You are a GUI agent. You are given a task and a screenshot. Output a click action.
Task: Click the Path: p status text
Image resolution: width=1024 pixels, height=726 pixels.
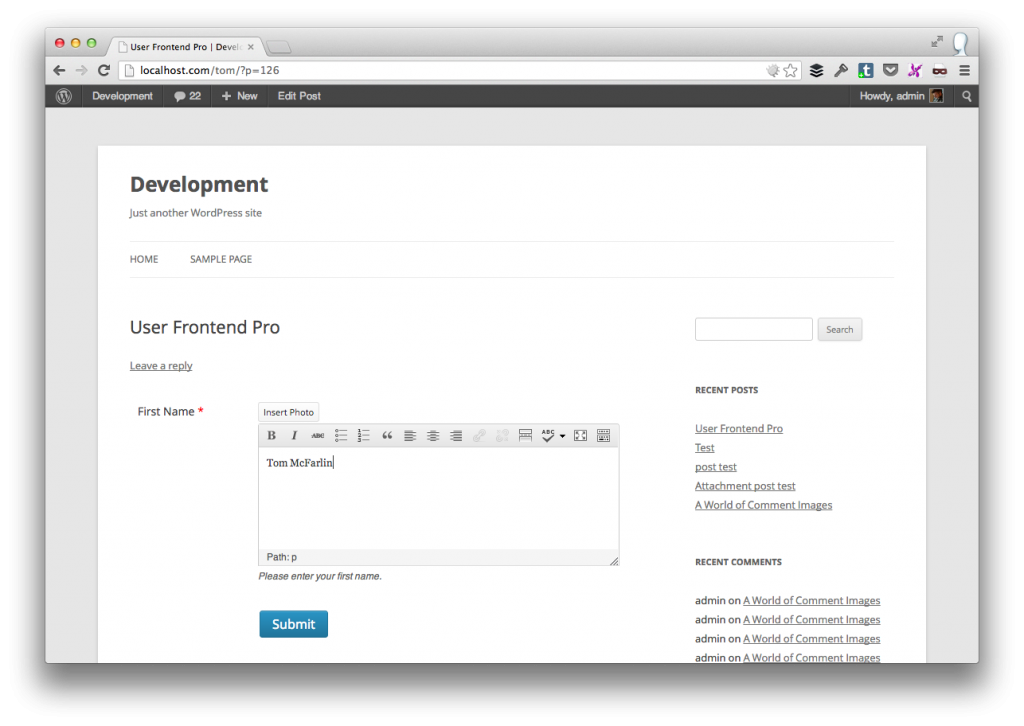click(281, 557)
